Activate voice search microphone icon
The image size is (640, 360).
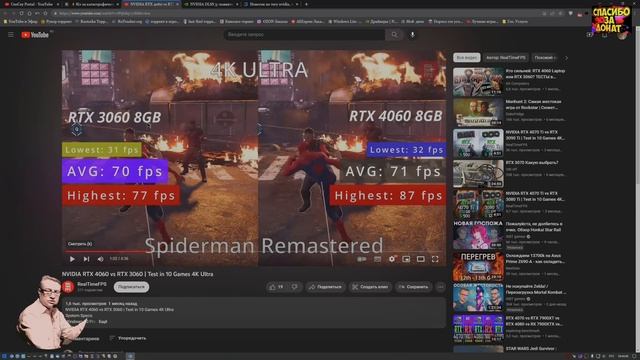[412, 35]
